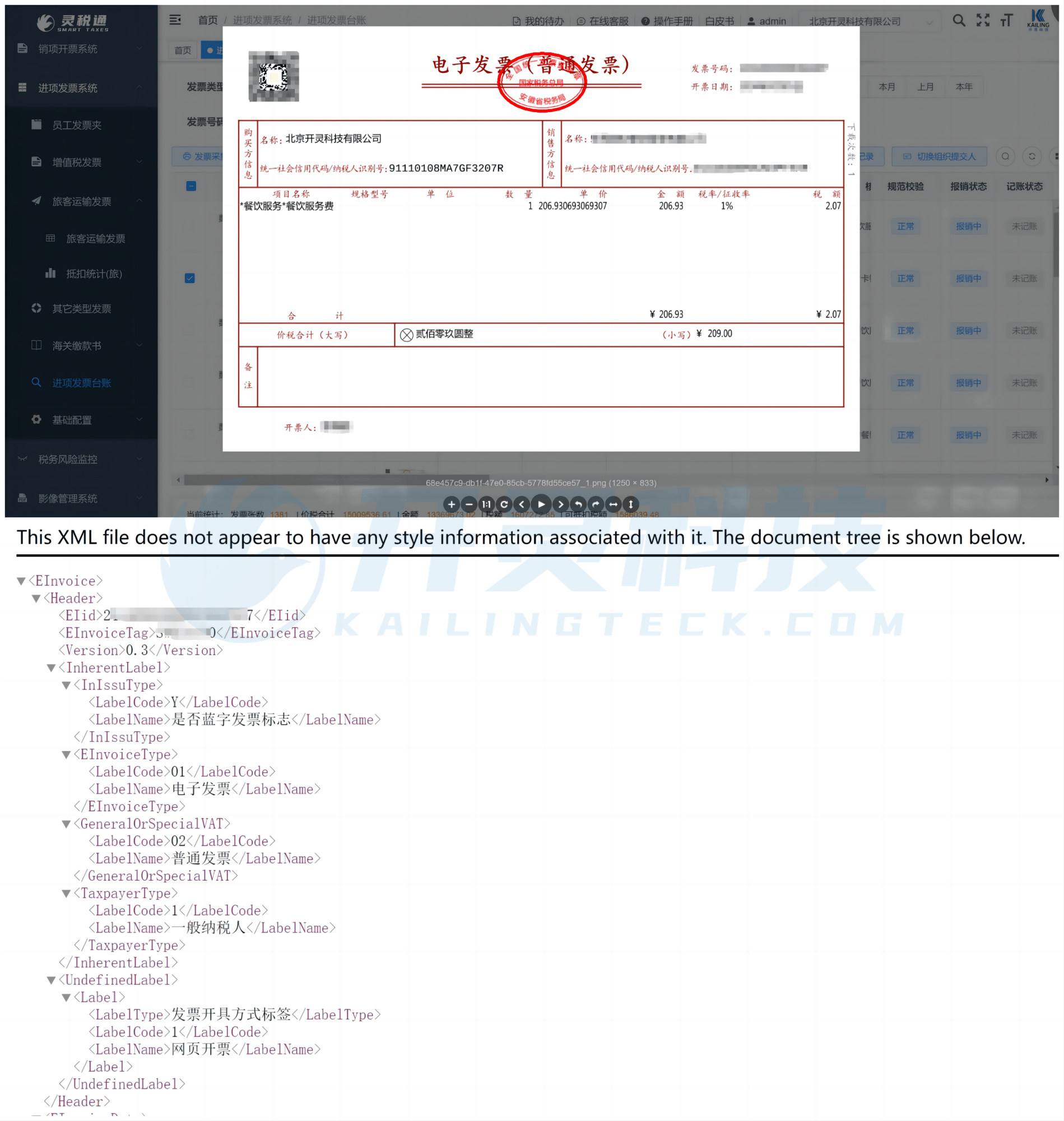Click the round refresh icon above table
The height and width of the screenshot is (1121, 1064).
1032,156
